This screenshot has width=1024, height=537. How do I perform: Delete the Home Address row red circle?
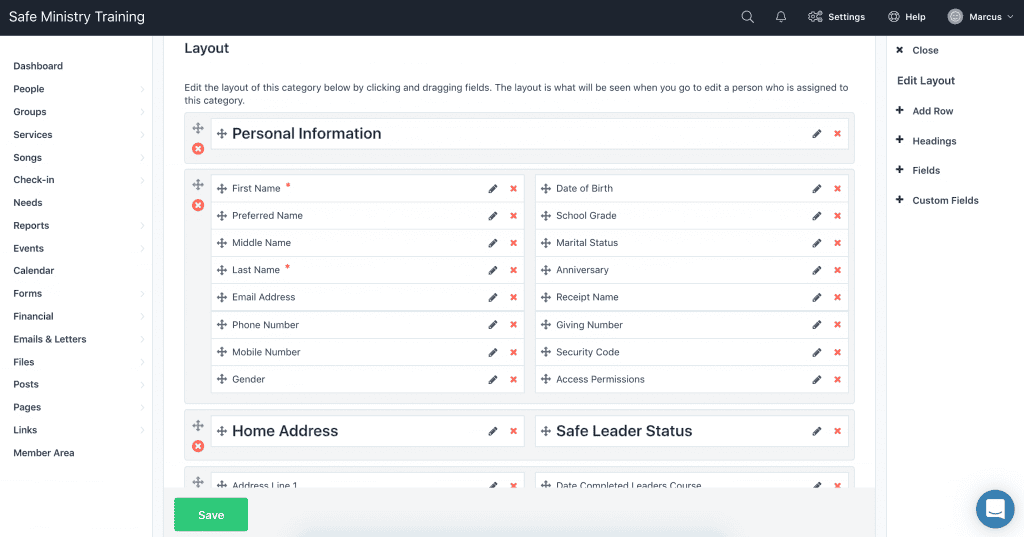(x=198, y=446)
